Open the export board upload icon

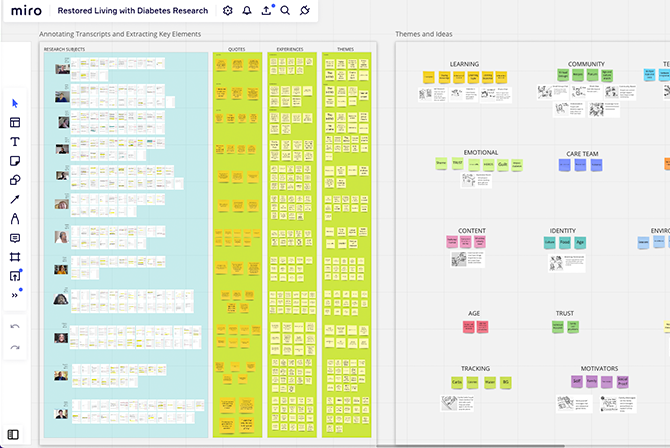266,11
